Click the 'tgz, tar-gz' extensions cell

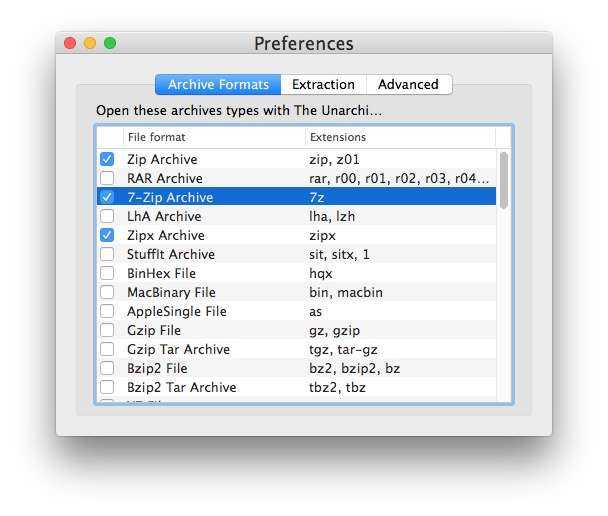[343, 350]
